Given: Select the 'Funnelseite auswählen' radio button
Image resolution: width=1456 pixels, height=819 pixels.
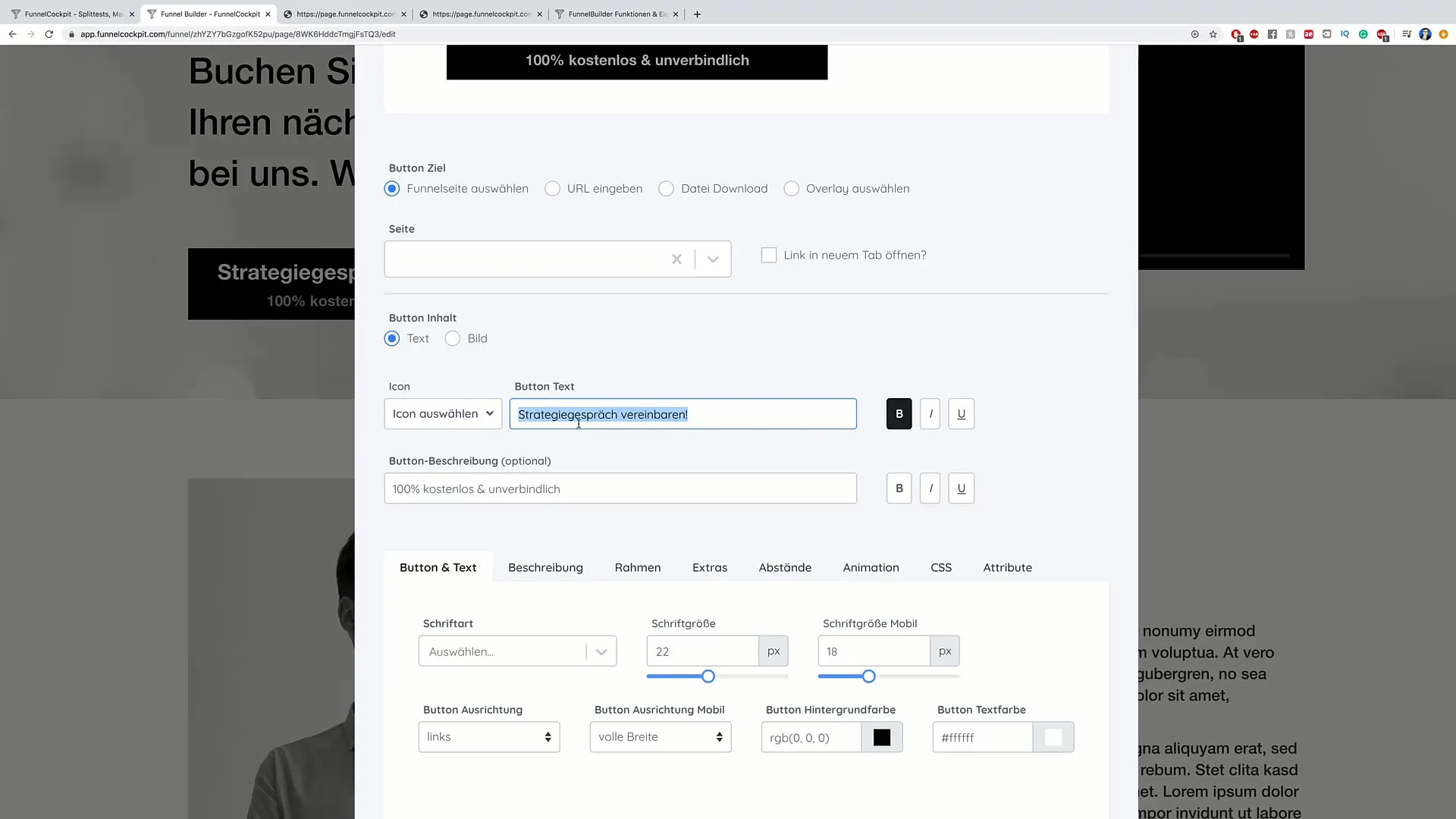Looking at the screenshot, I should tap(392, 188).
